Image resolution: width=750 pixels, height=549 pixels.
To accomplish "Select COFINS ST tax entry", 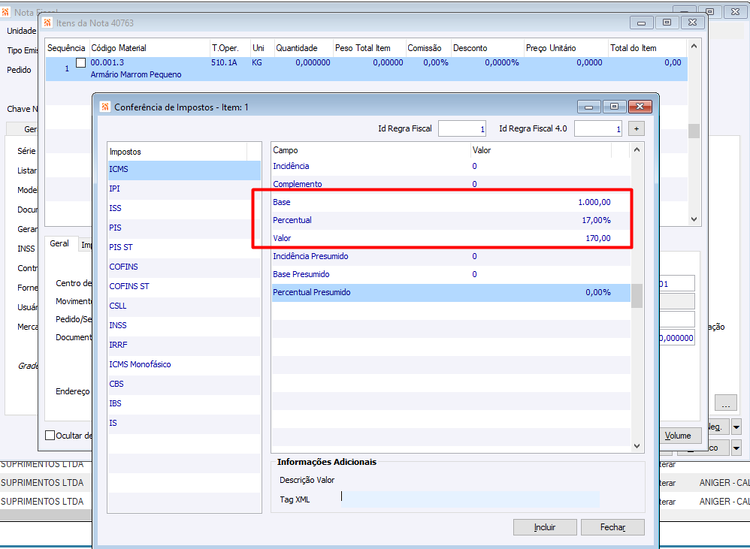I will pos(184,286).
